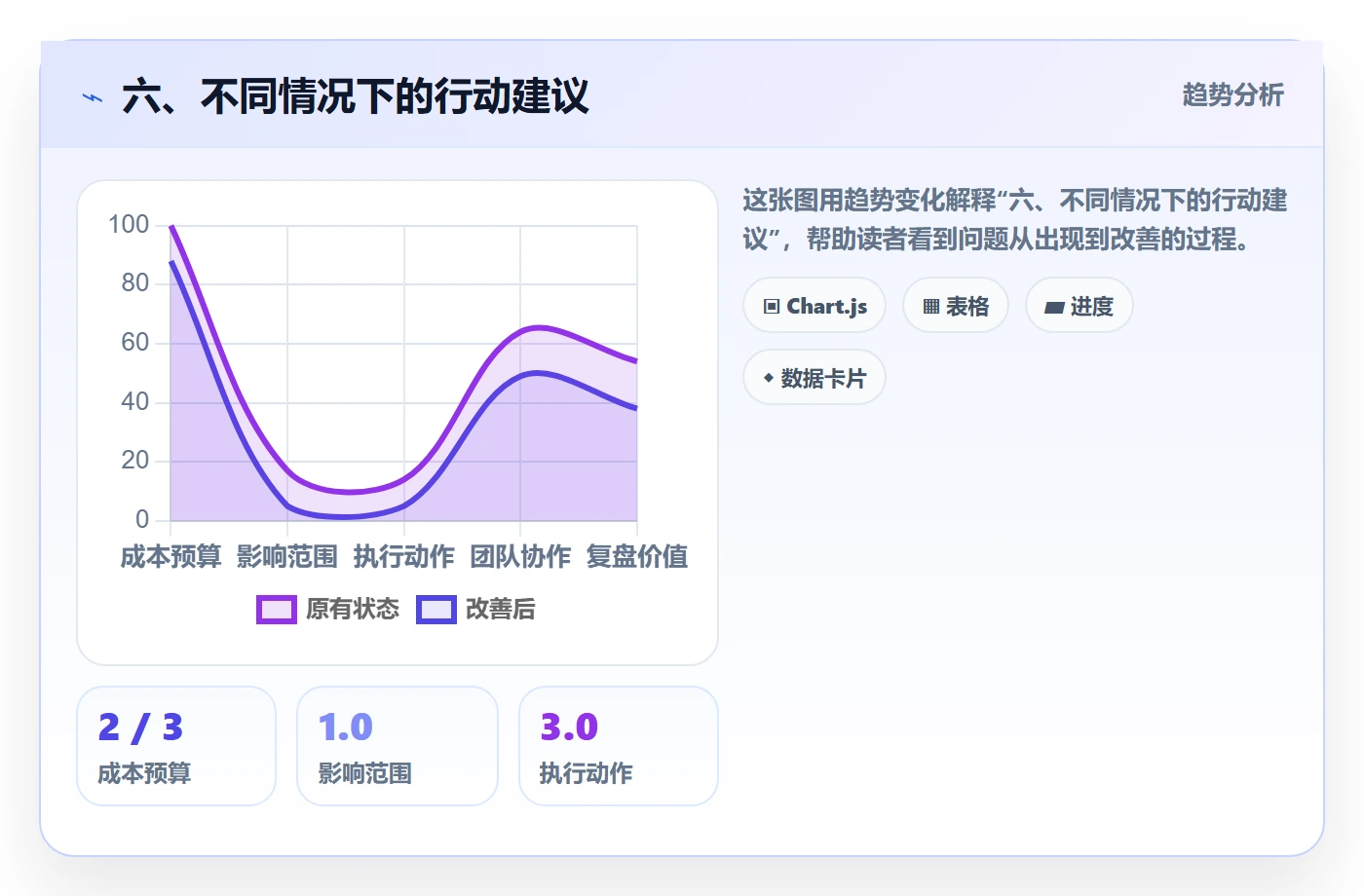The image size is (1364, 896).
Task: Click the lightning bolt icon beside the heading
Action: tap(93, 97)
